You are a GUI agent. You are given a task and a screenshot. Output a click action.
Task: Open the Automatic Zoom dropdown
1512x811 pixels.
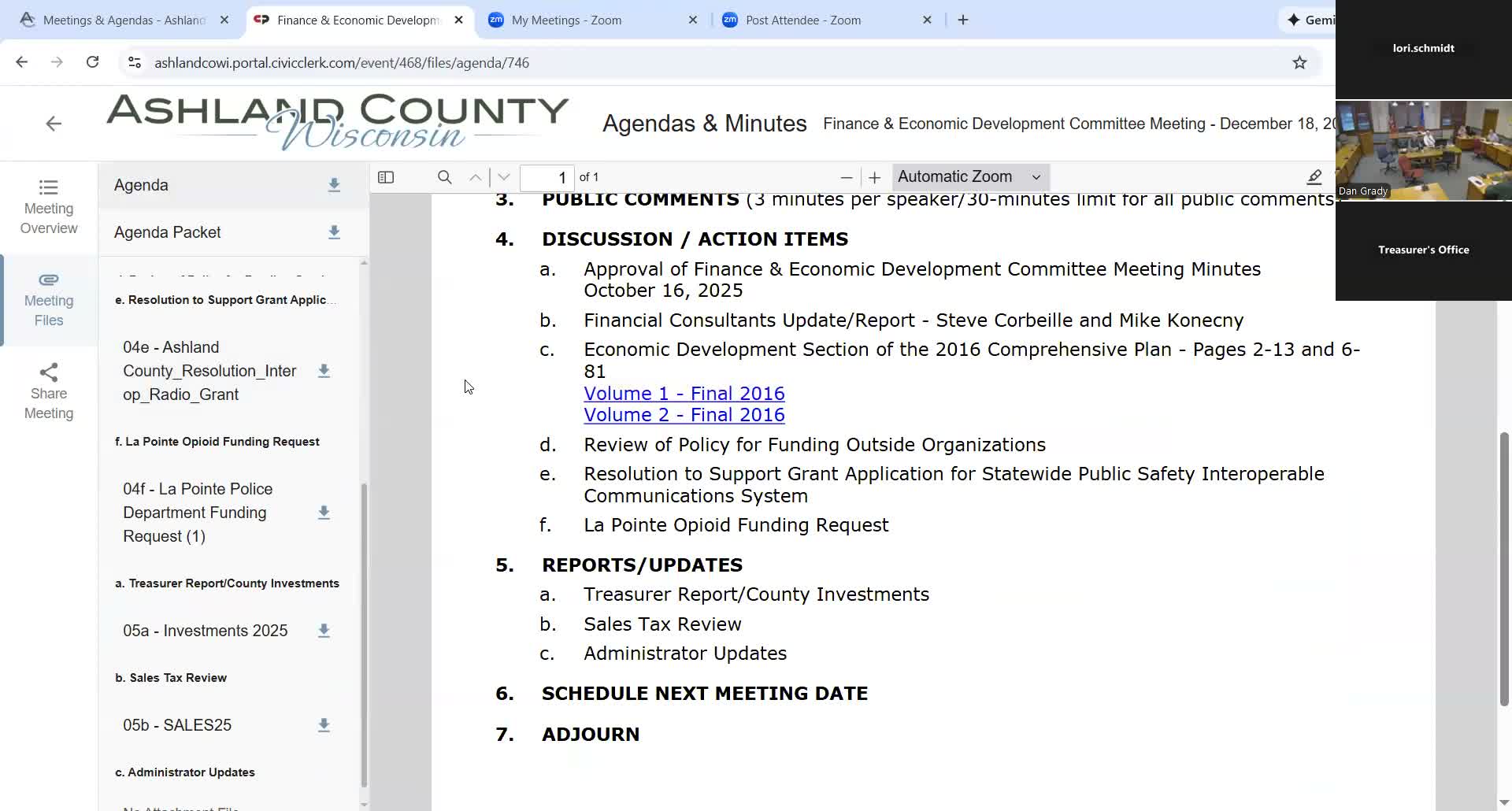click(x=969, y=176)
